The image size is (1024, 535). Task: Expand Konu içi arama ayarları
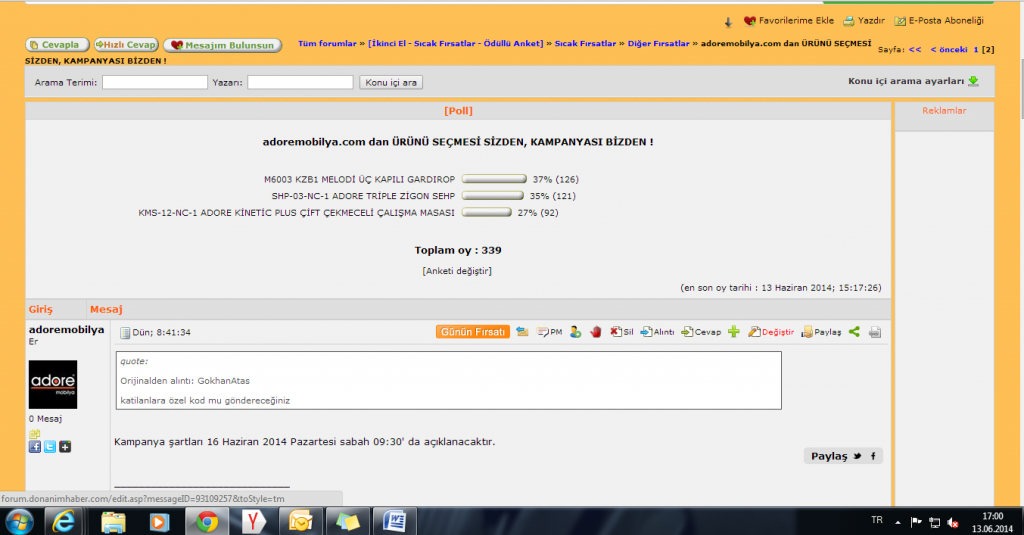(x=913, y=81)
